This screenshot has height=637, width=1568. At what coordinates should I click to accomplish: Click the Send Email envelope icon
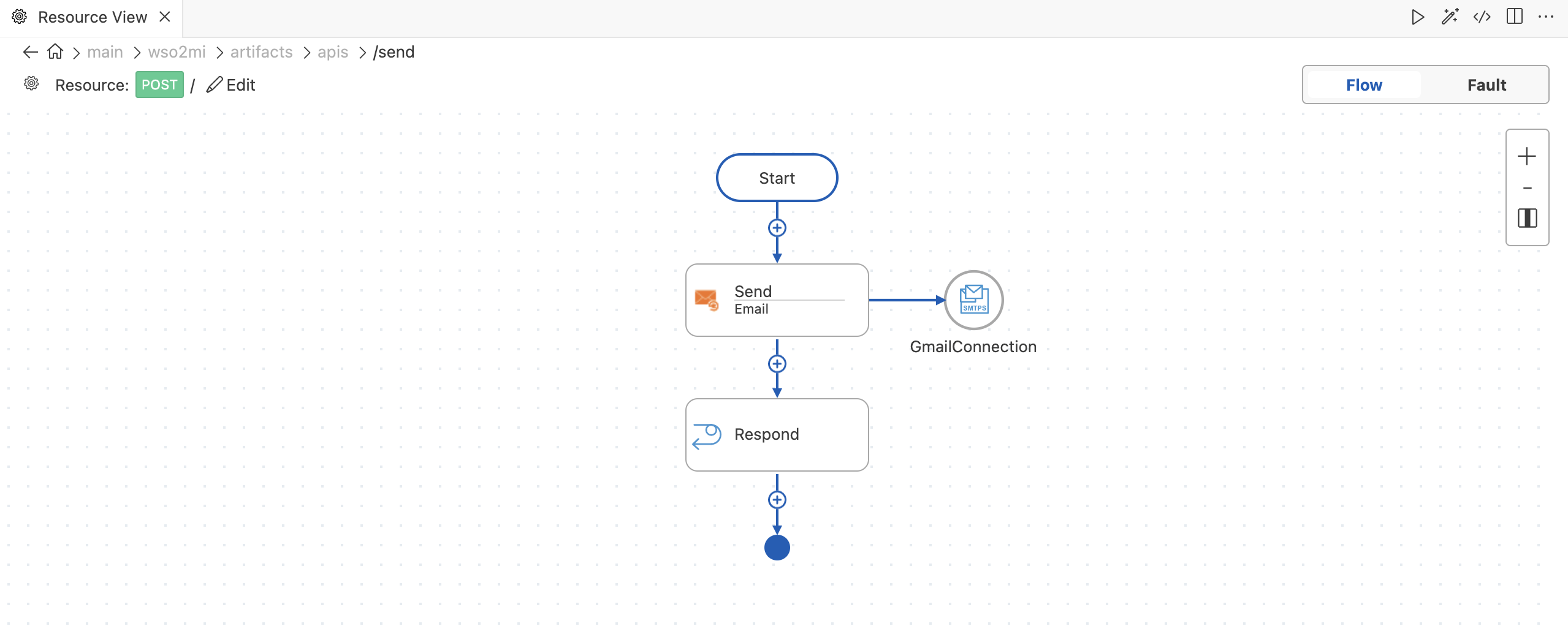(706, 300)
